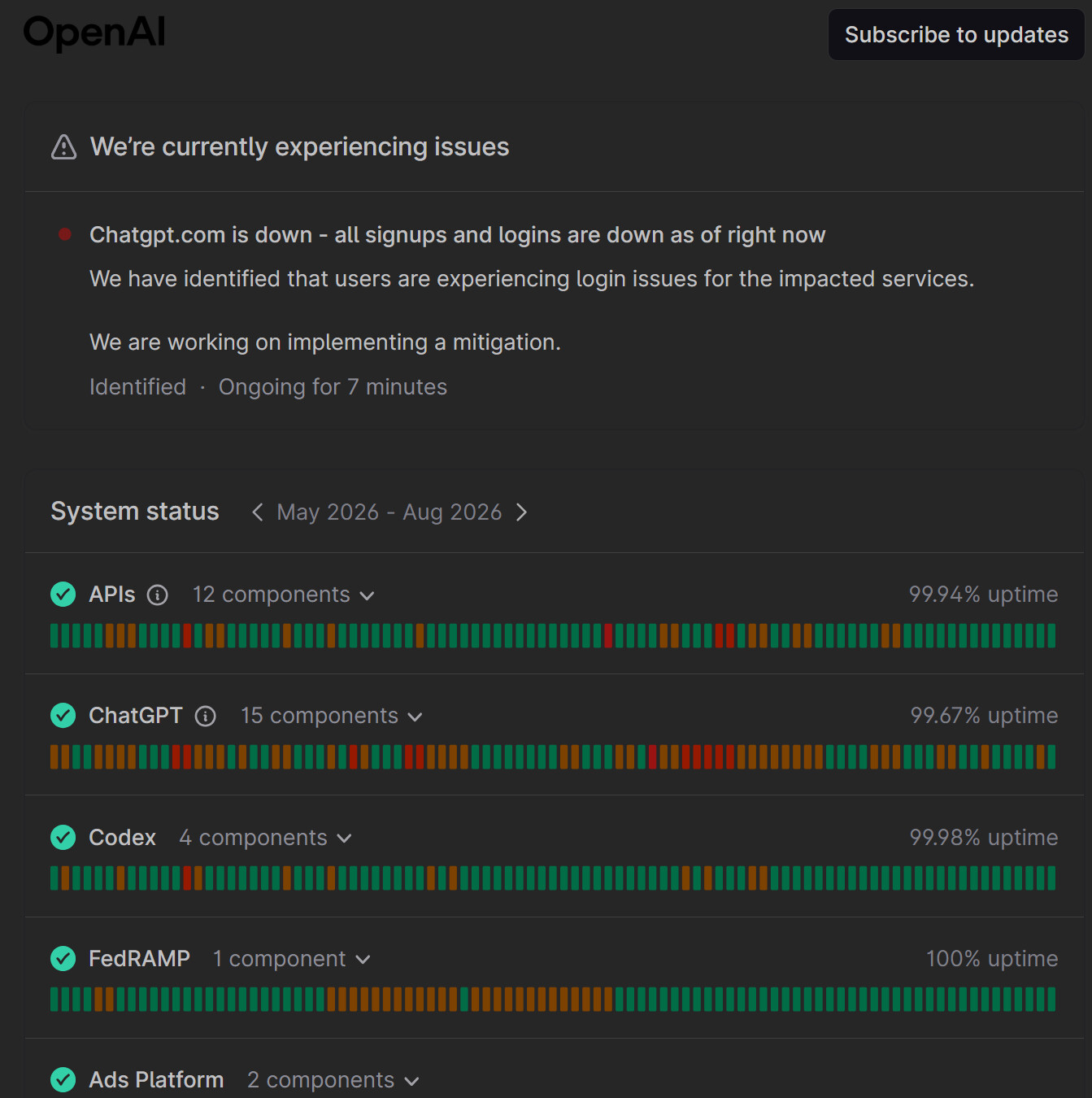Open the ChatGPT info icon
The height and width of the screenshot is (1098, 1092).
point(206,717)
